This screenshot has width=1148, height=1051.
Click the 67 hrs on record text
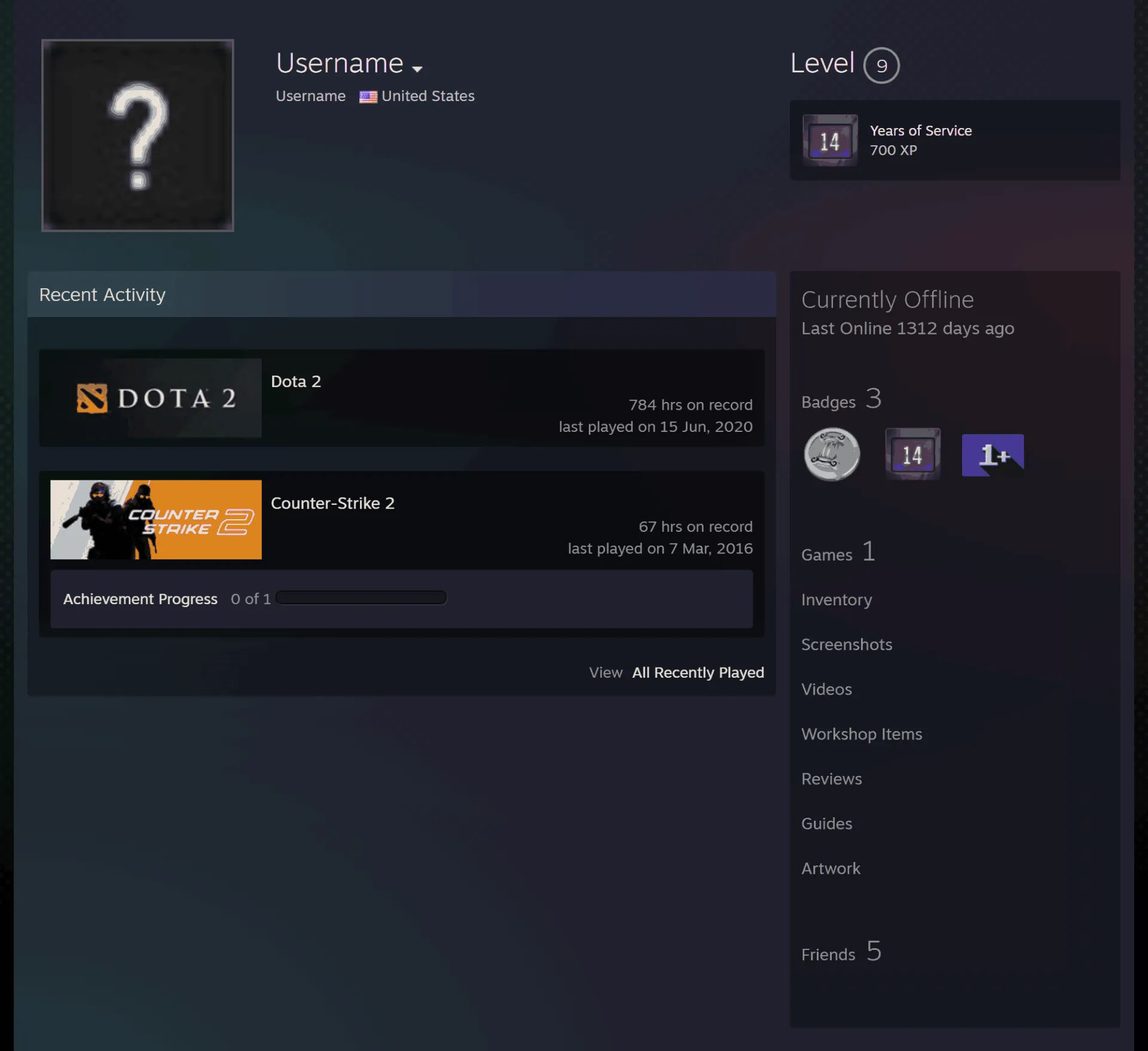695,526
